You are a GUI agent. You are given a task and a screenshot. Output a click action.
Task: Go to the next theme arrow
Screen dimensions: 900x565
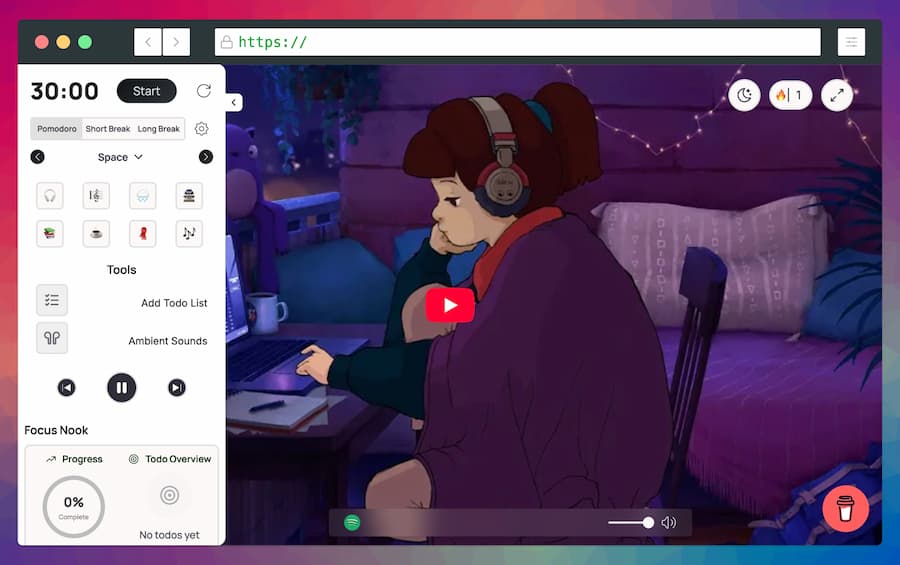click(206, 157)
